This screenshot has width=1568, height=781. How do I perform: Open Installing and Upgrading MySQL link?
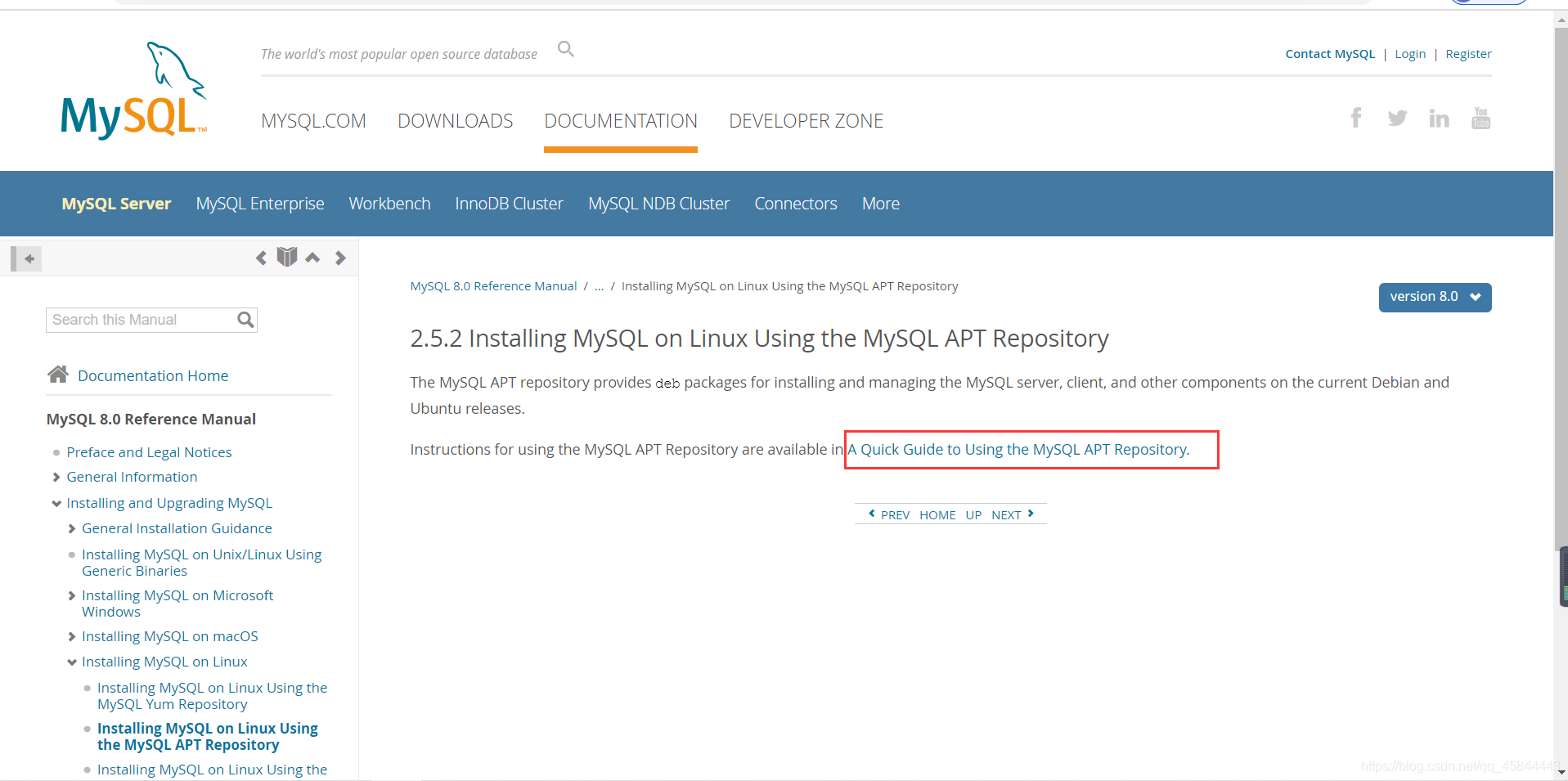click(x=169, y=503)
